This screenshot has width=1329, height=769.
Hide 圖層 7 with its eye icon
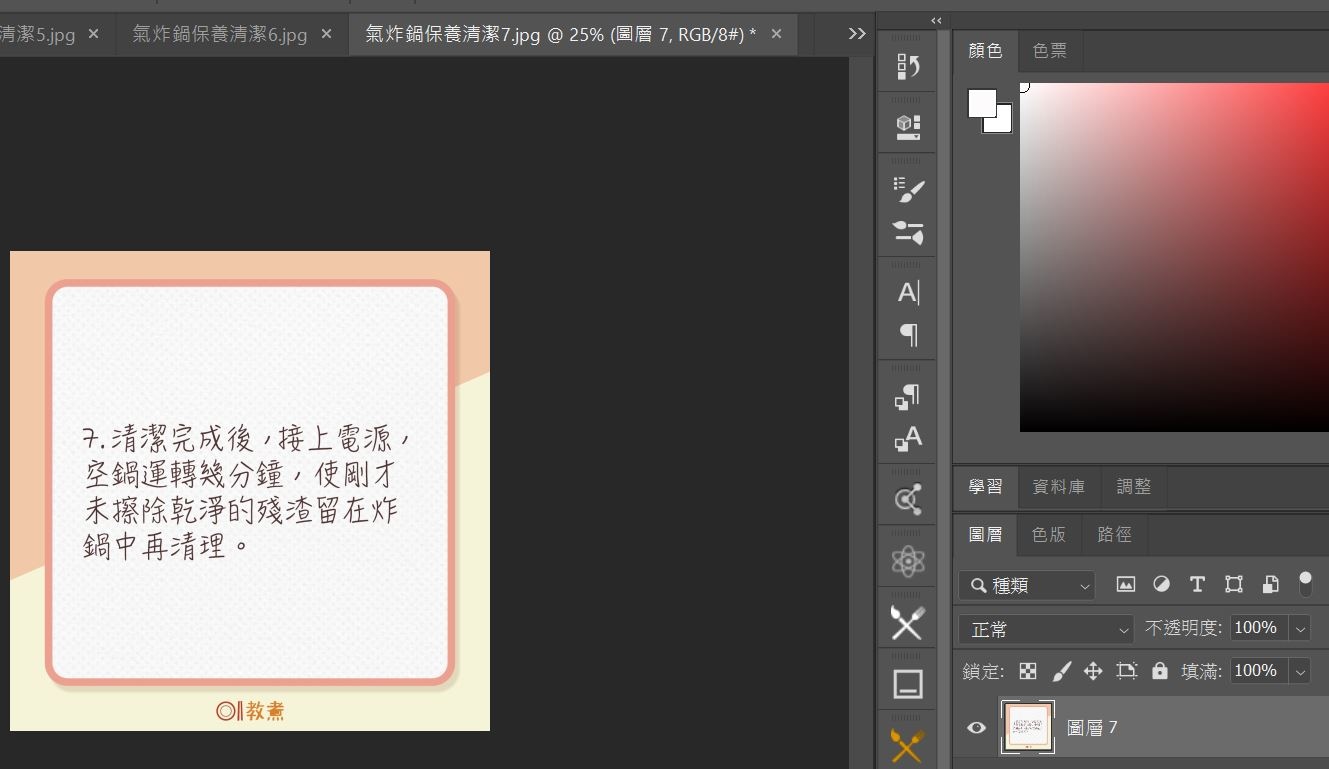976,727
